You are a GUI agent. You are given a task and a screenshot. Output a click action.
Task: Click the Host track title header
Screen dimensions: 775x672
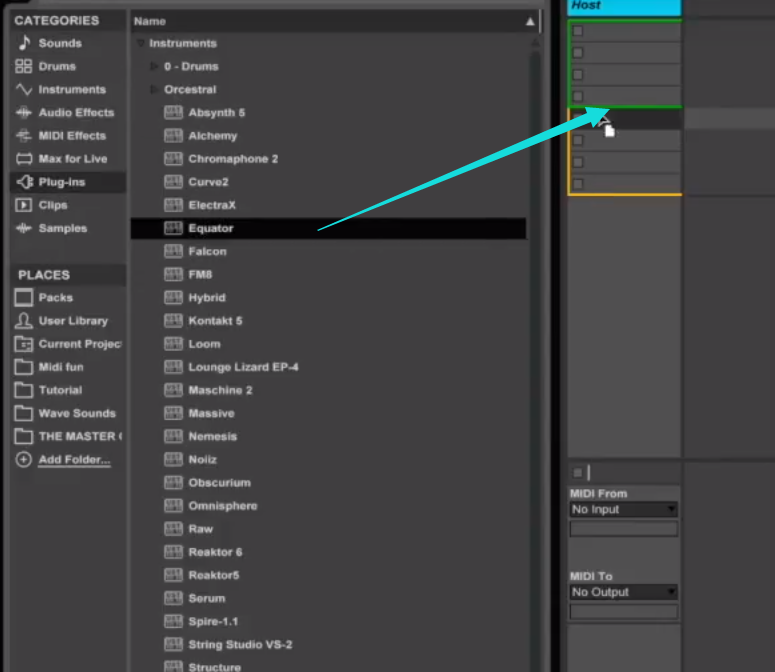coord(624,7)
